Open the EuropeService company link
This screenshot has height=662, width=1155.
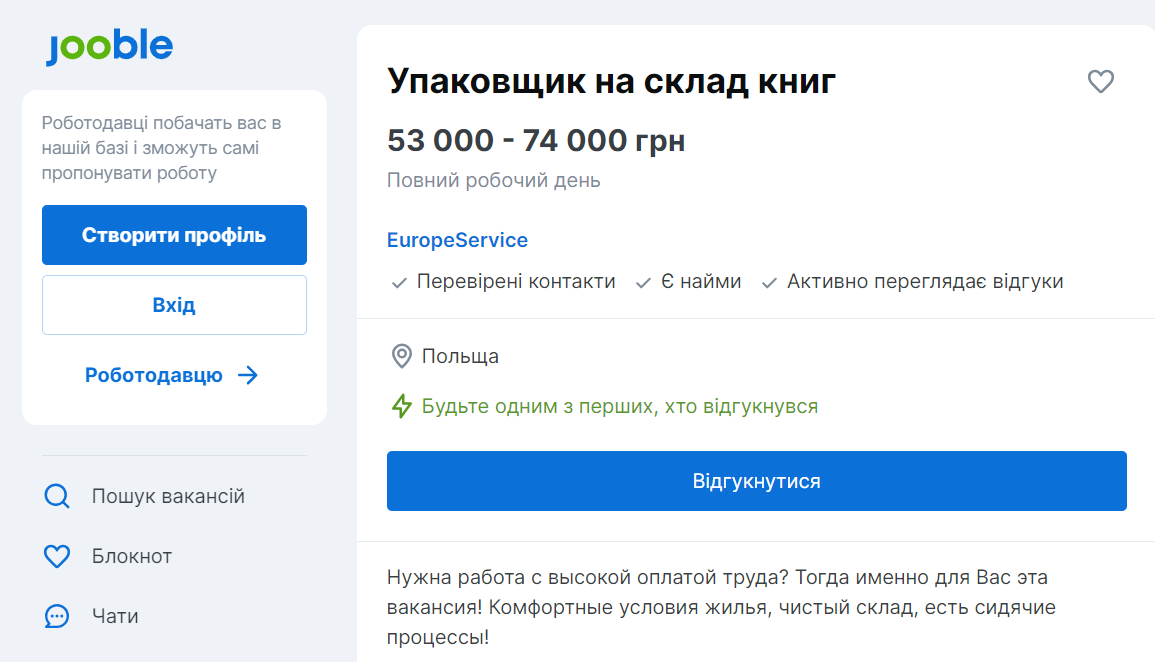pos(457,240)
